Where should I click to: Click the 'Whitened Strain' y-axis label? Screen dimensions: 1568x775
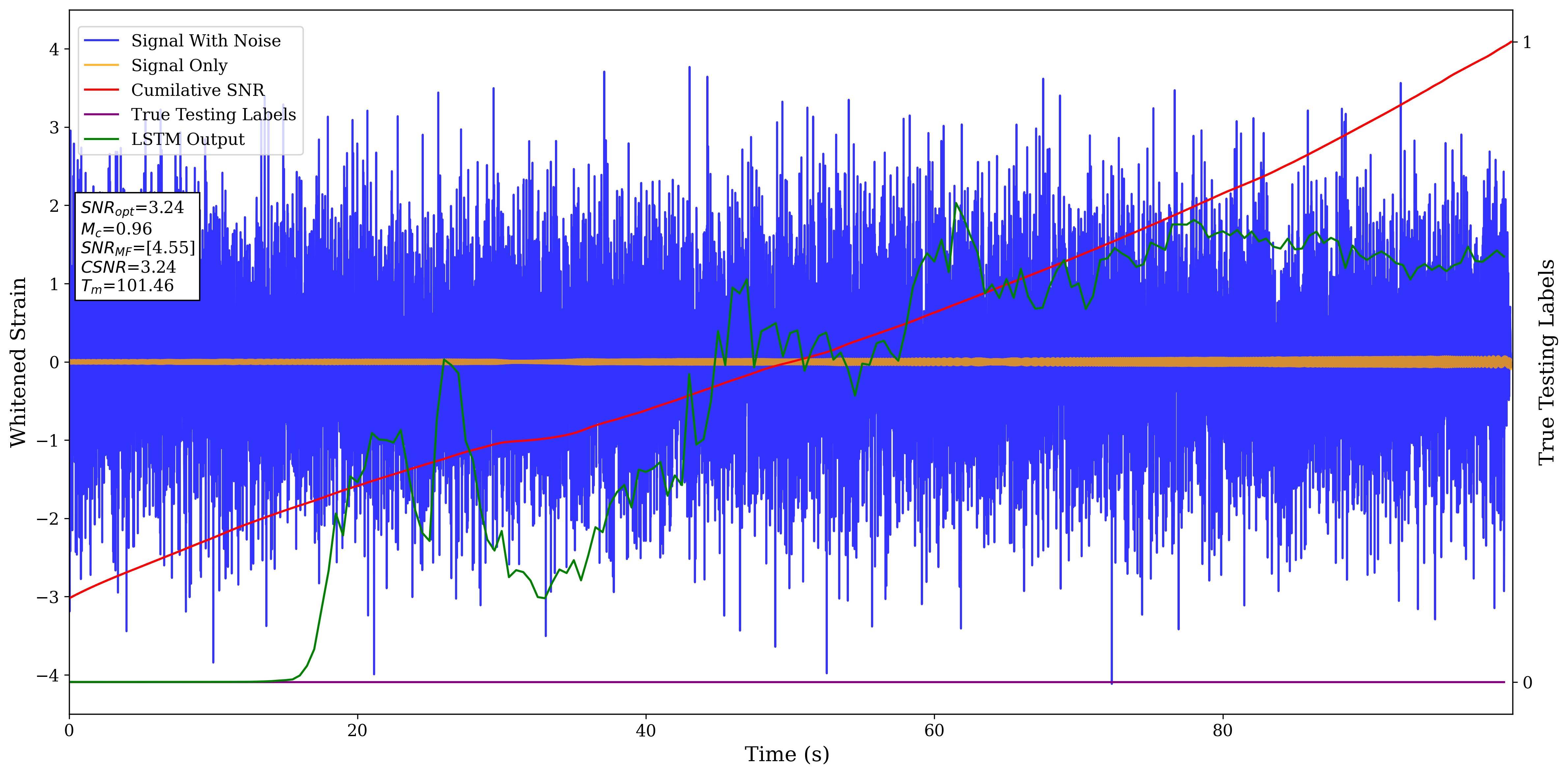click(18, 362)
